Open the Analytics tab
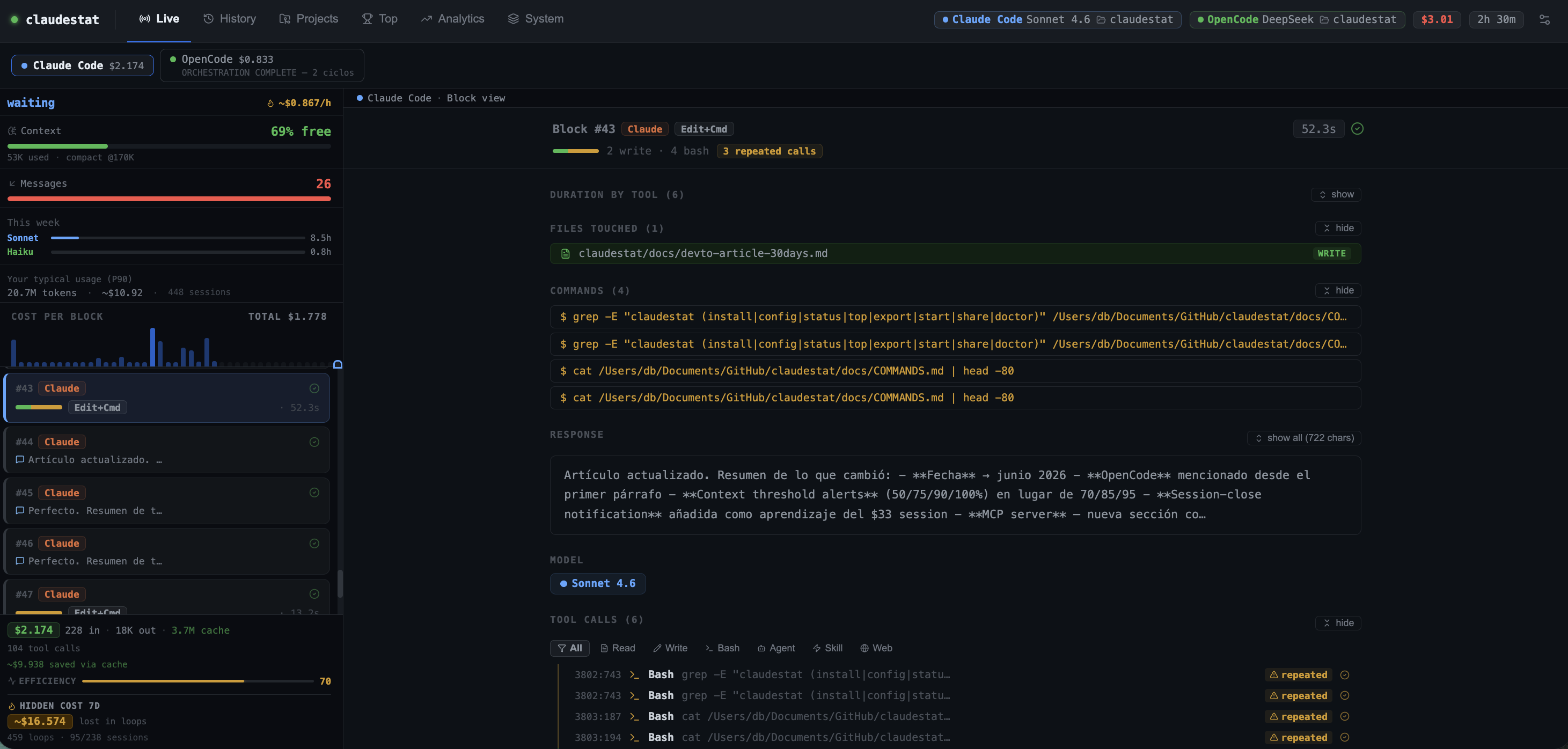This screenshot has height=749, width=1568. 453,19
